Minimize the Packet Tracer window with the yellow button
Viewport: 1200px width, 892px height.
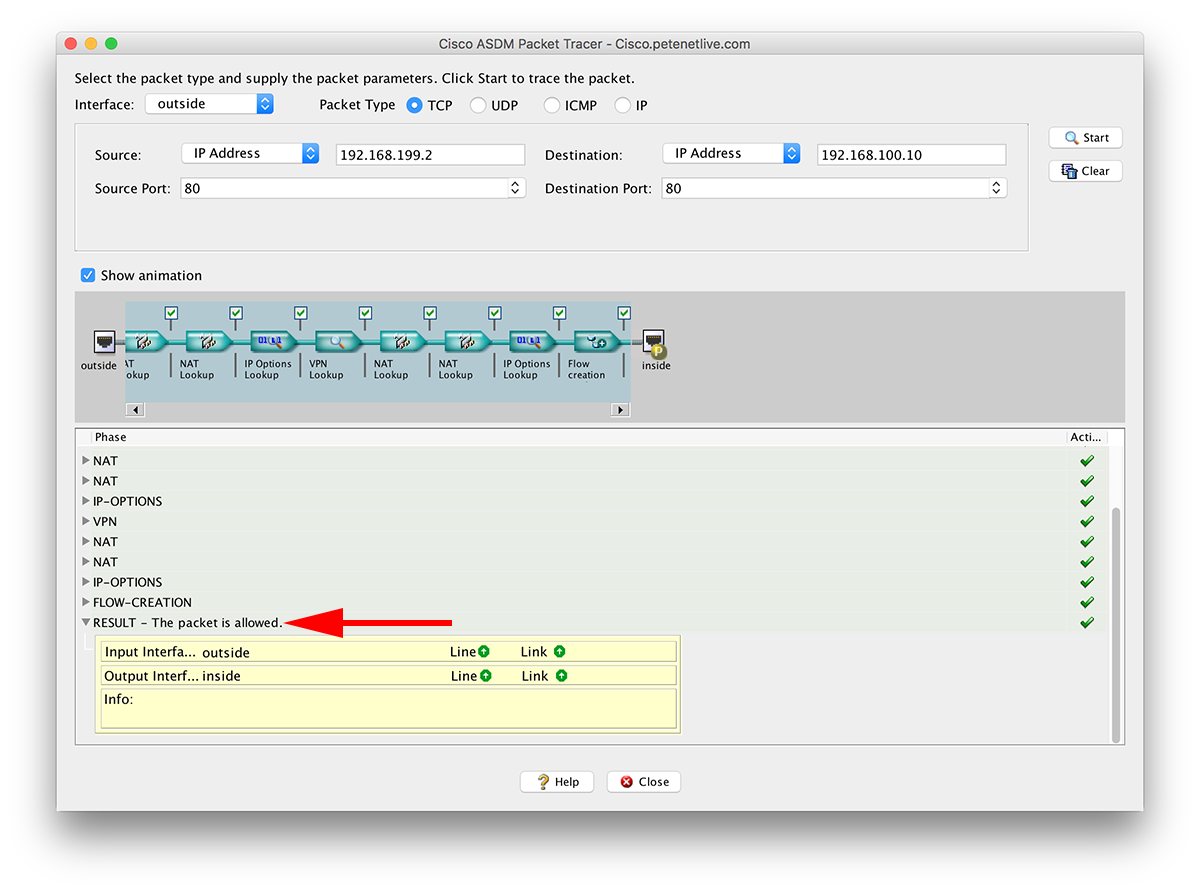pos(91,44)
